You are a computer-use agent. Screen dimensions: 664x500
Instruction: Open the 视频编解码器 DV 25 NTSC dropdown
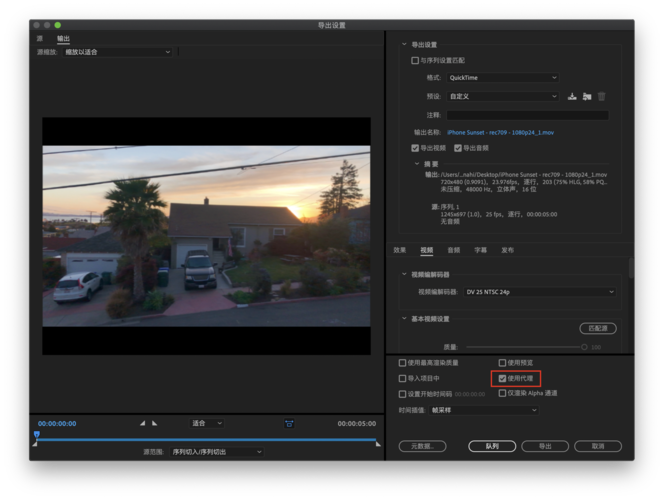(x=540, y=292)
